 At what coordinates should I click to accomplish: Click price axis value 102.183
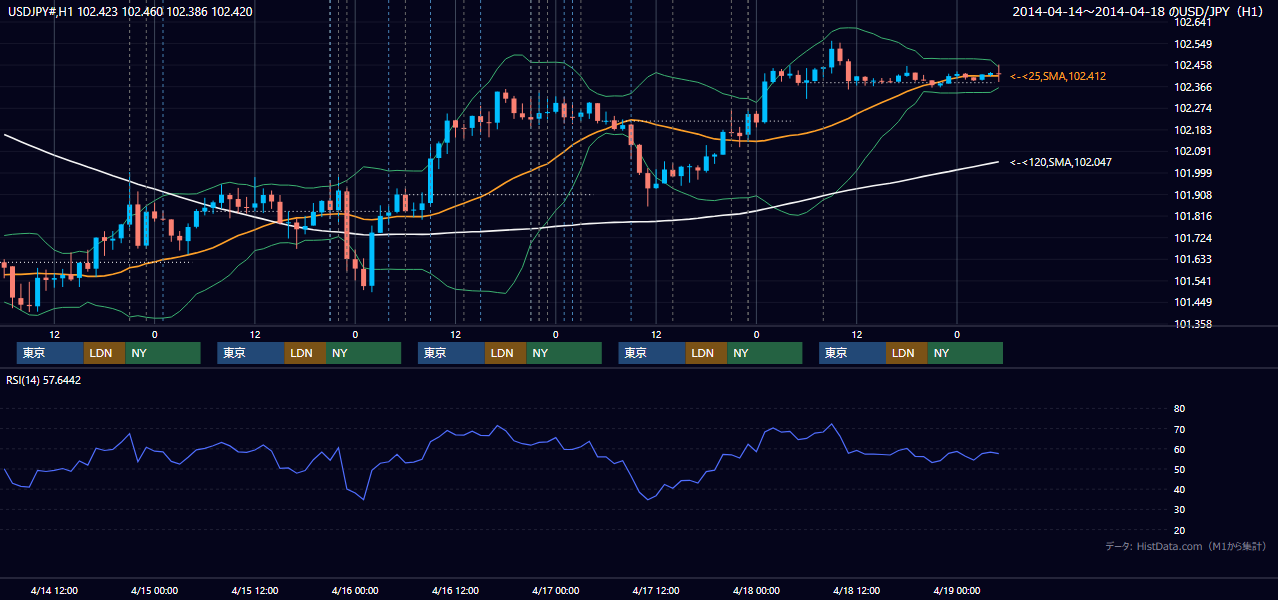click(x=1193, y=130)
